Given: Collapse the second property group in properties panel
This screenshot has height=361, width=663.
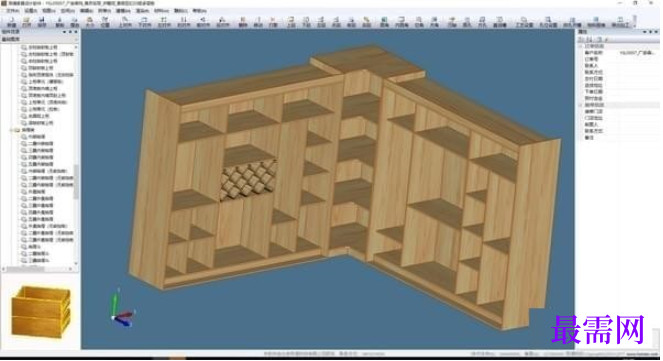Looking at the screenshot, I should pyautogui.click(x=581, y=105).
